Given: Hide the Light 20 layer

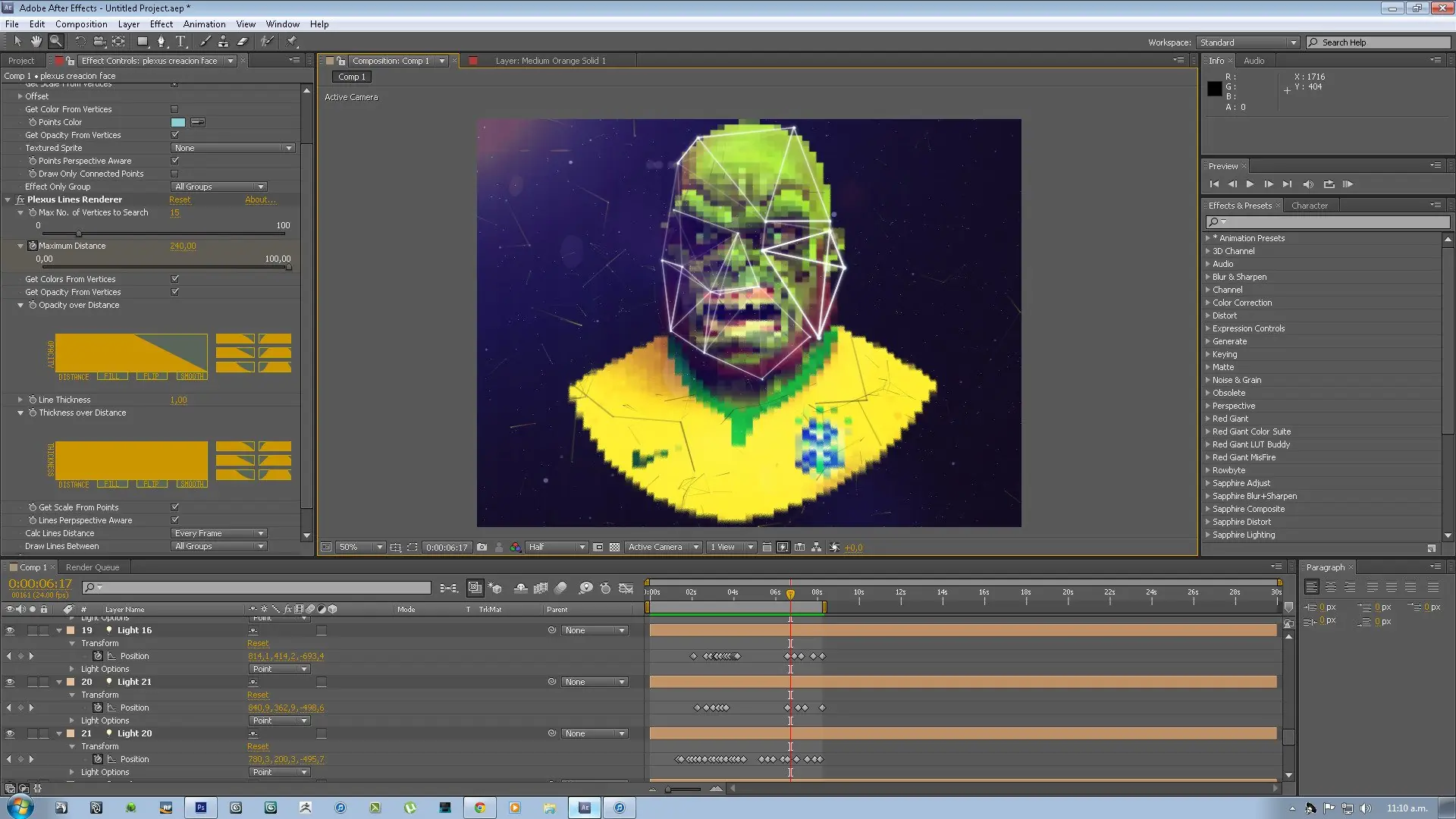Looking at the screenshot, I should pos(10,733).
